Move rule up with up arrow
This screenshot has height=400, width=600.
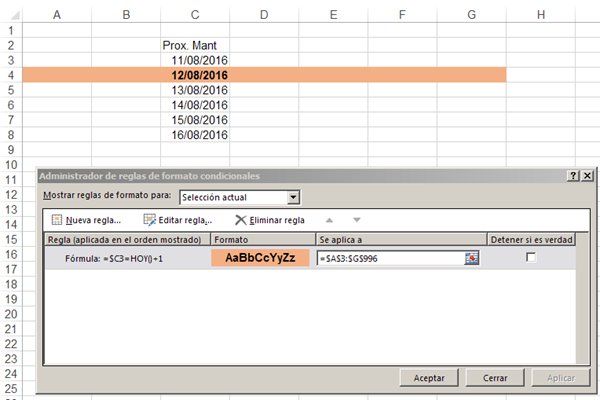[x=329, y=220]
